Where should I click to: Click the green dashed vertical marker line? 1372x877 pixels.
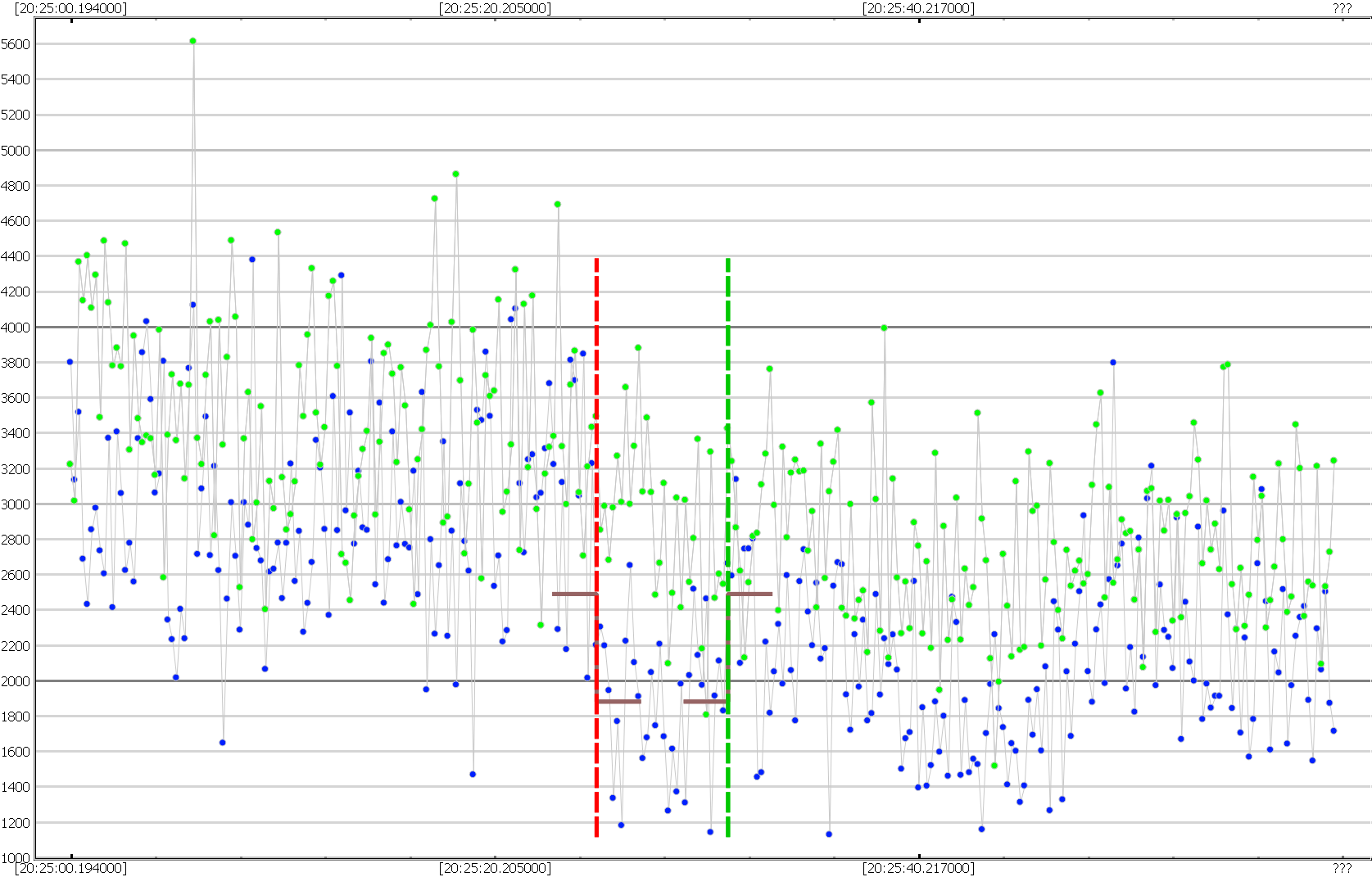(x=727, y=547)
